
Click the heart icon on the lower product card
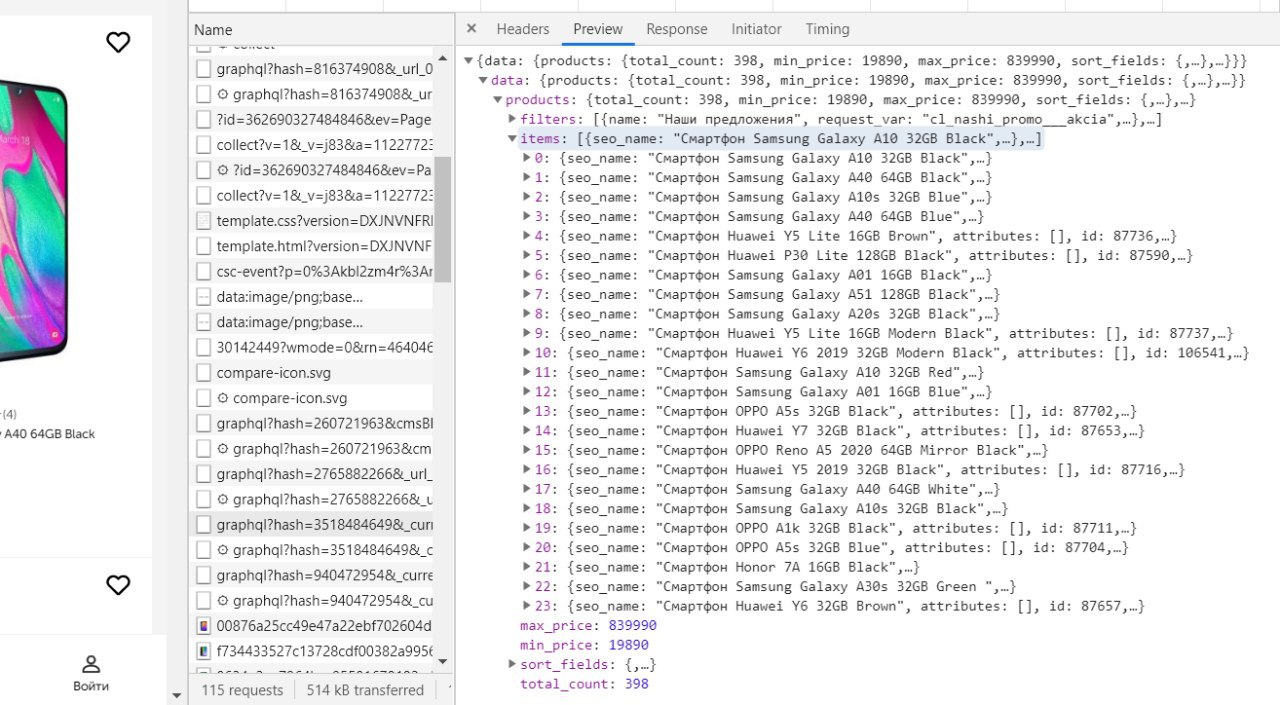point(118,585)
